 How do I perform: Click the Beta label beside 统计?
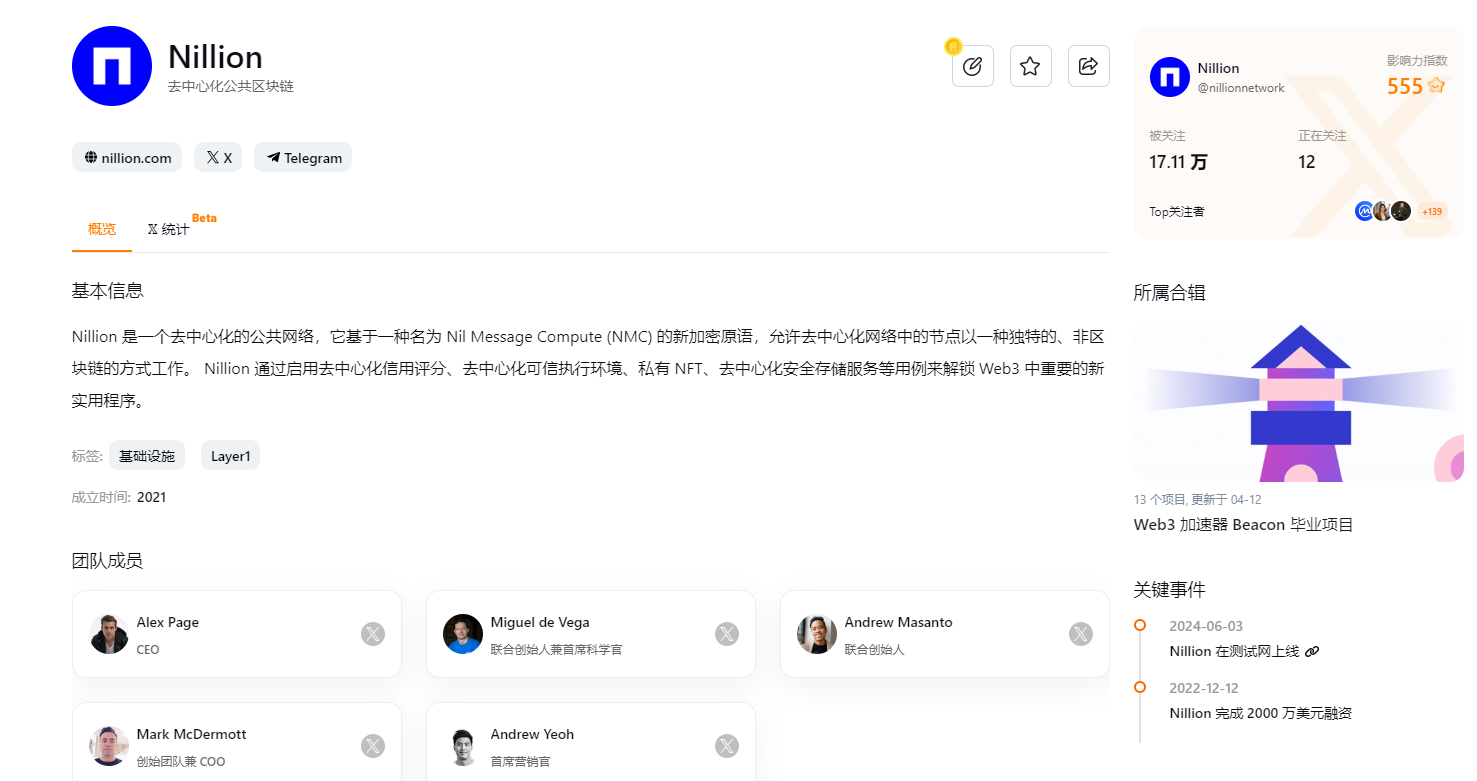pyautogui.click(x=204, y=218)
